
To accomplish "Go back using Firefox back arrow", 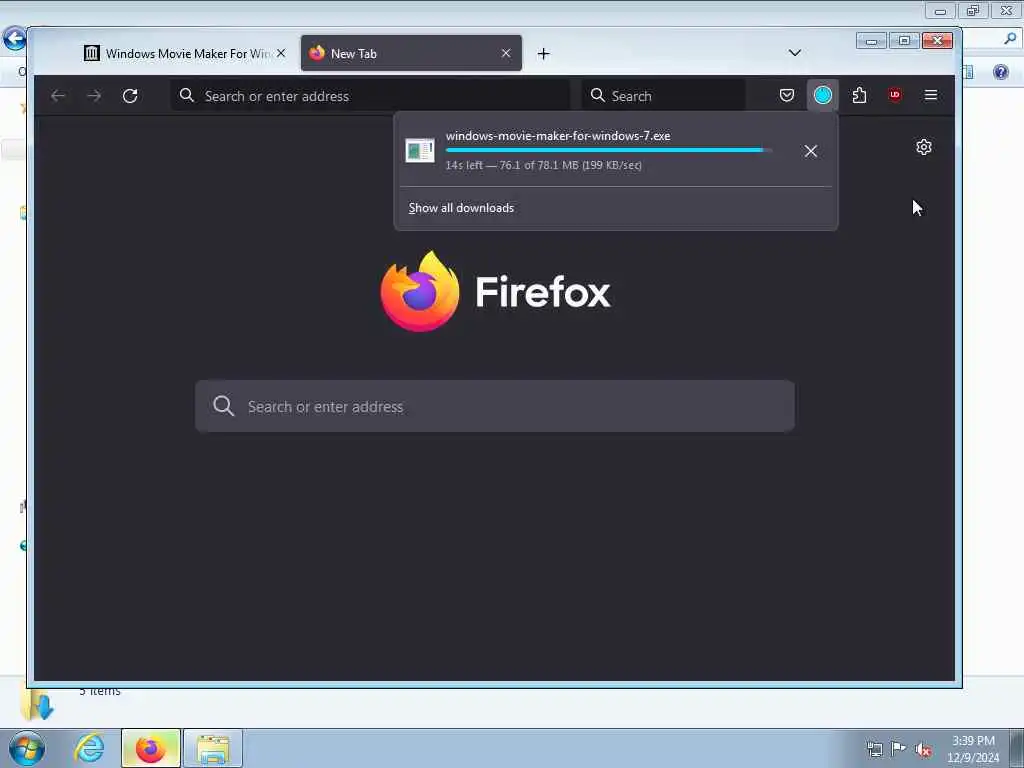I will tap(58, 96).
